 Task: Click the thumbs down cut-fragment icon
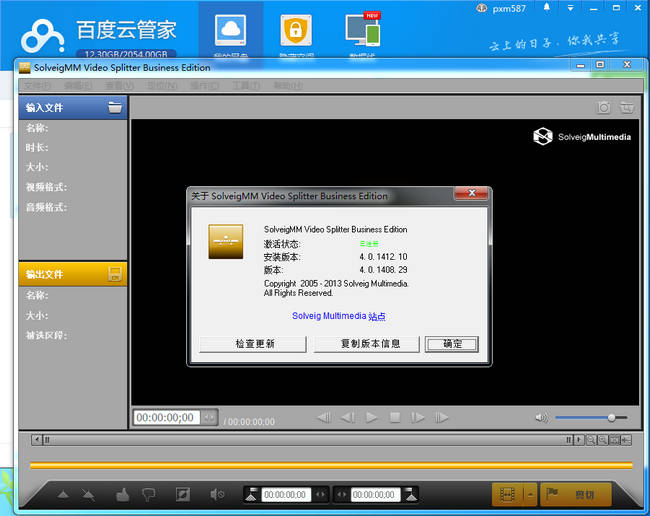pyautogui.click(x=148, y=494)
